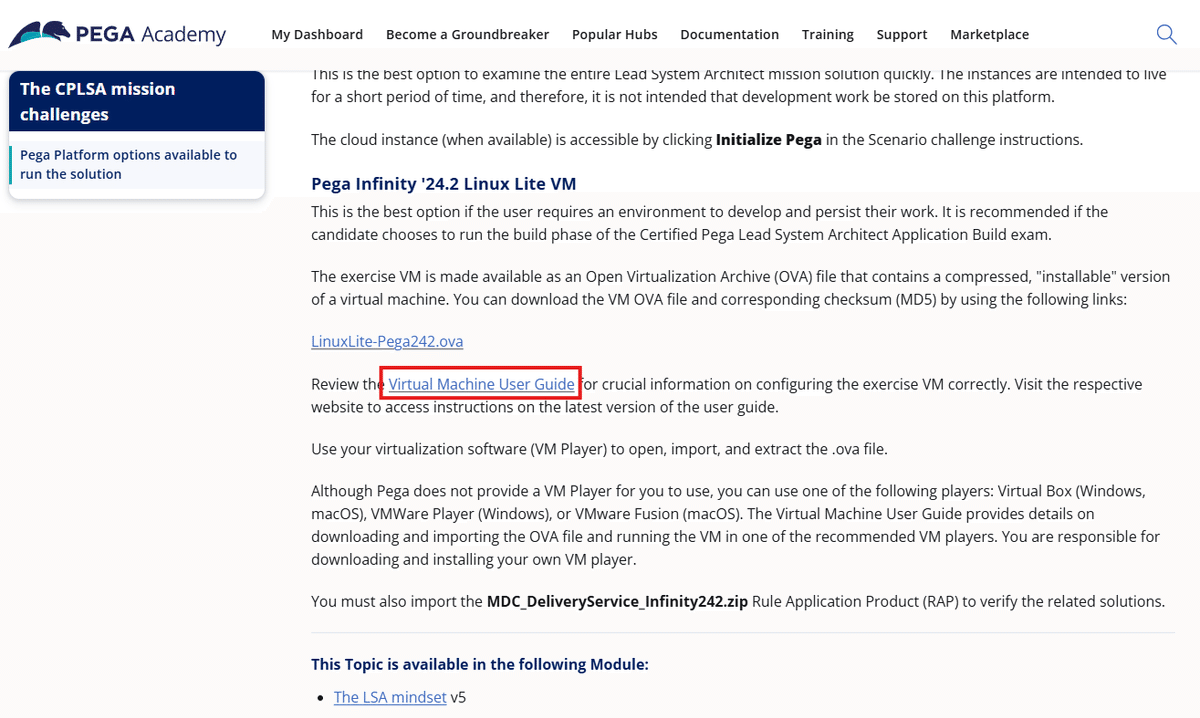
Task: Open the Popular Hubs menu
Action: [x=614, y=34]
